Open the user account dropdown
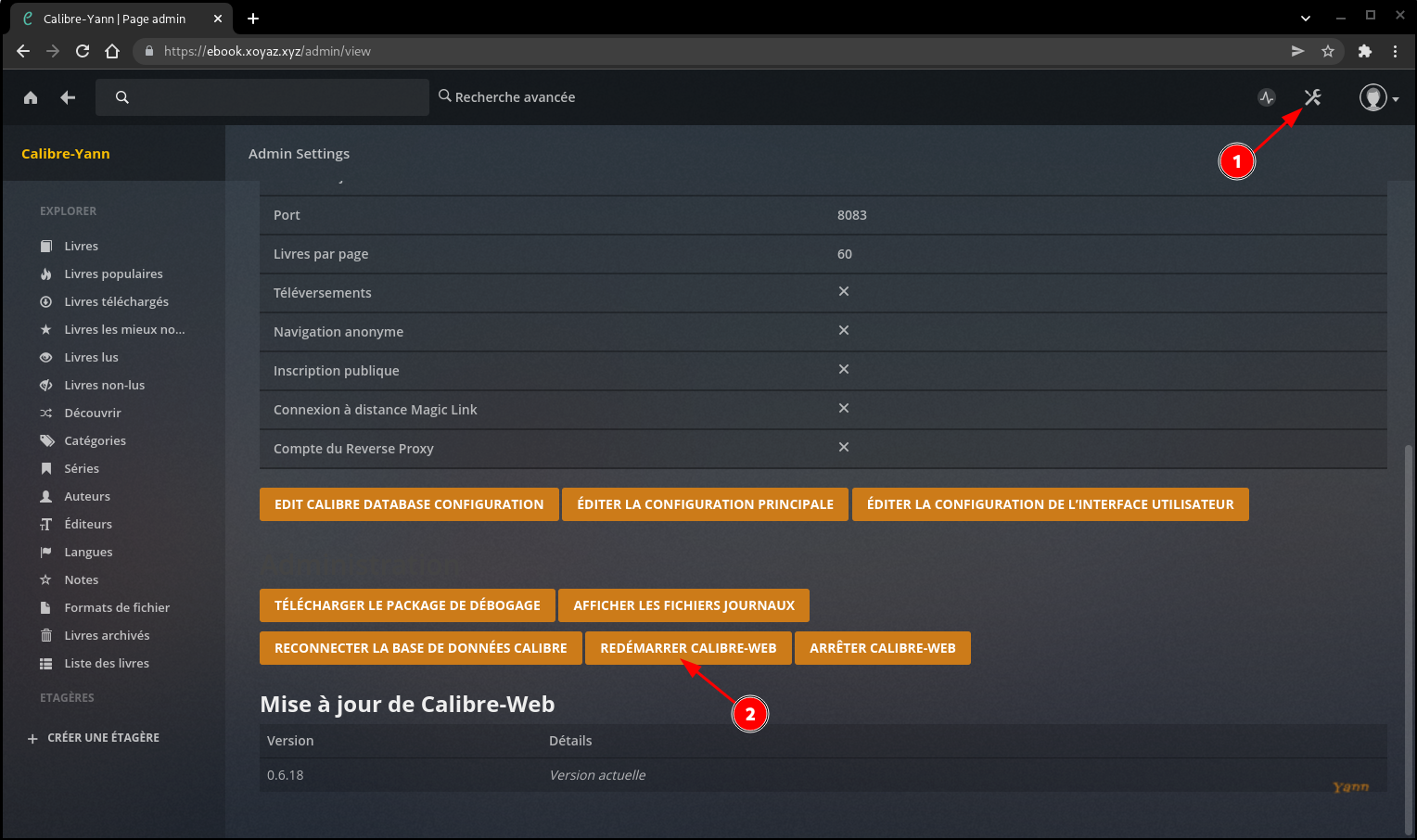This screenshot has height=840, width=1417. [1378, 97]
